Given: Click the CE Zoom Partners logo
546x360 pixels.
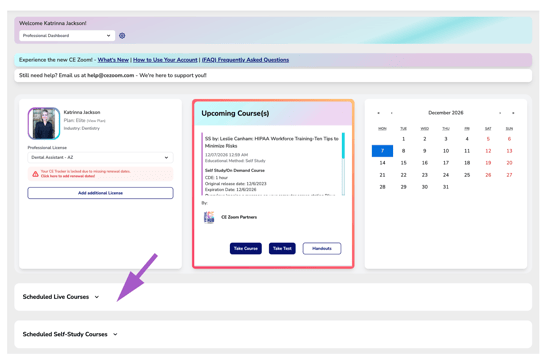Looking at the screenshot, I should click(209, 217).
